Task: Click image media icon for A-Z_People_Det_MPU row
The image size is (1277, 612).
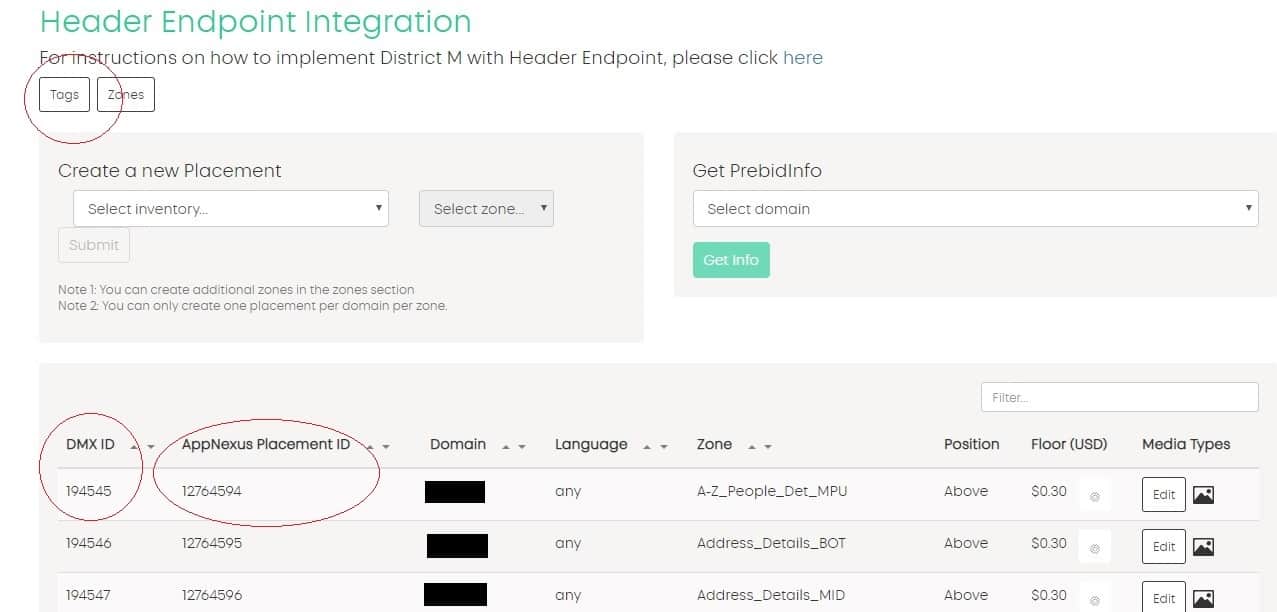Action: click(x=1203, y=494)
